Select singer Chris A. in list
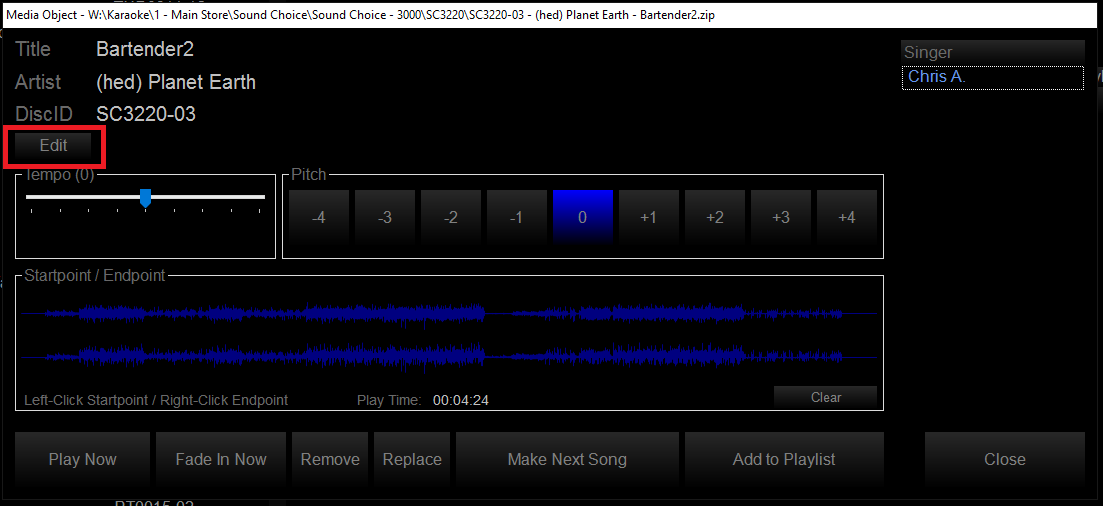Screen dimensions: 1103x506 click(x=992, y=78)
